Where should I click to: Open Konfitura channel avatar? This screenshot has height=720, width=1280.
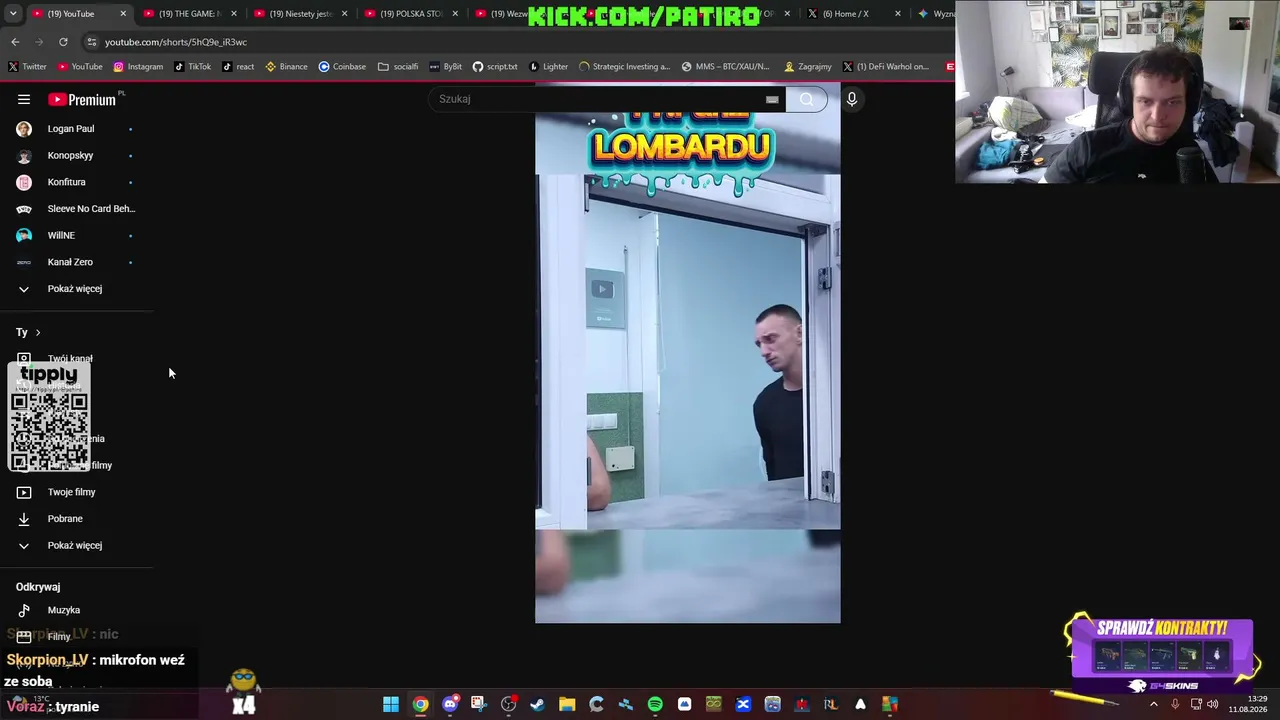24,182
